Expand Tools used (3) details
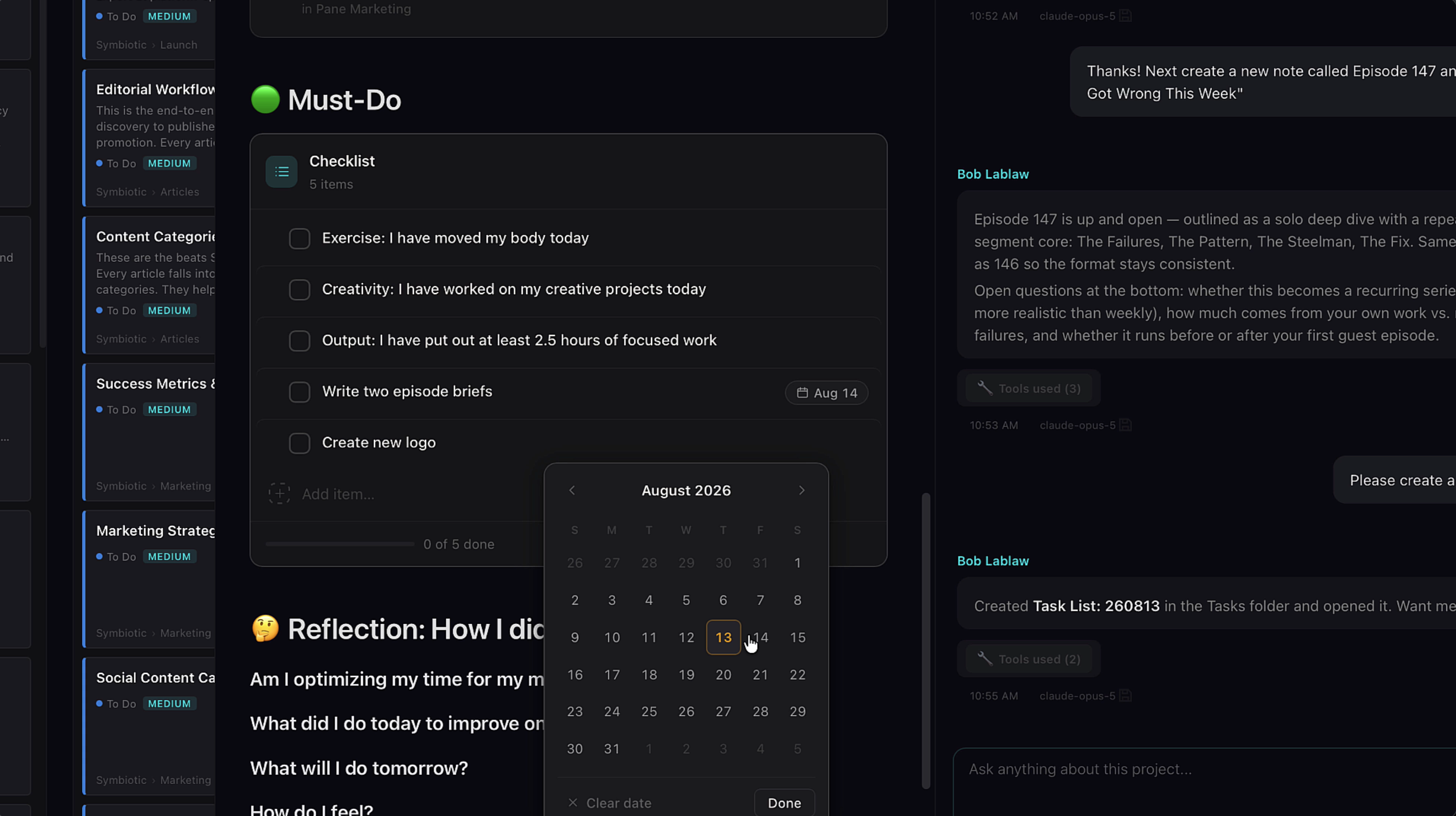This screenshot has height=816, width=1456. (1029, 388)
